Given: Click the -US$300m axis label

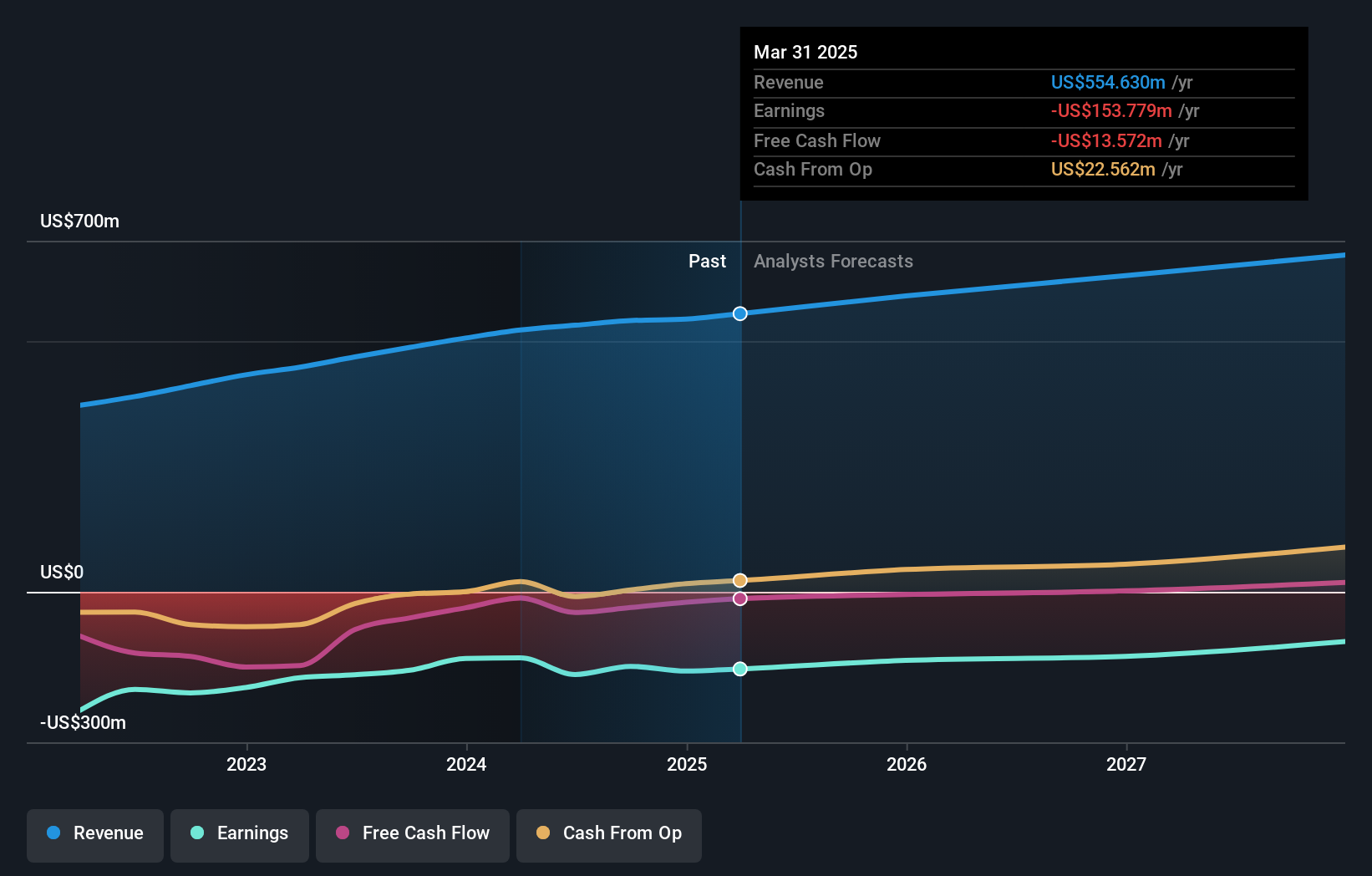Looking at the screenshot, I should coord(83,723).
